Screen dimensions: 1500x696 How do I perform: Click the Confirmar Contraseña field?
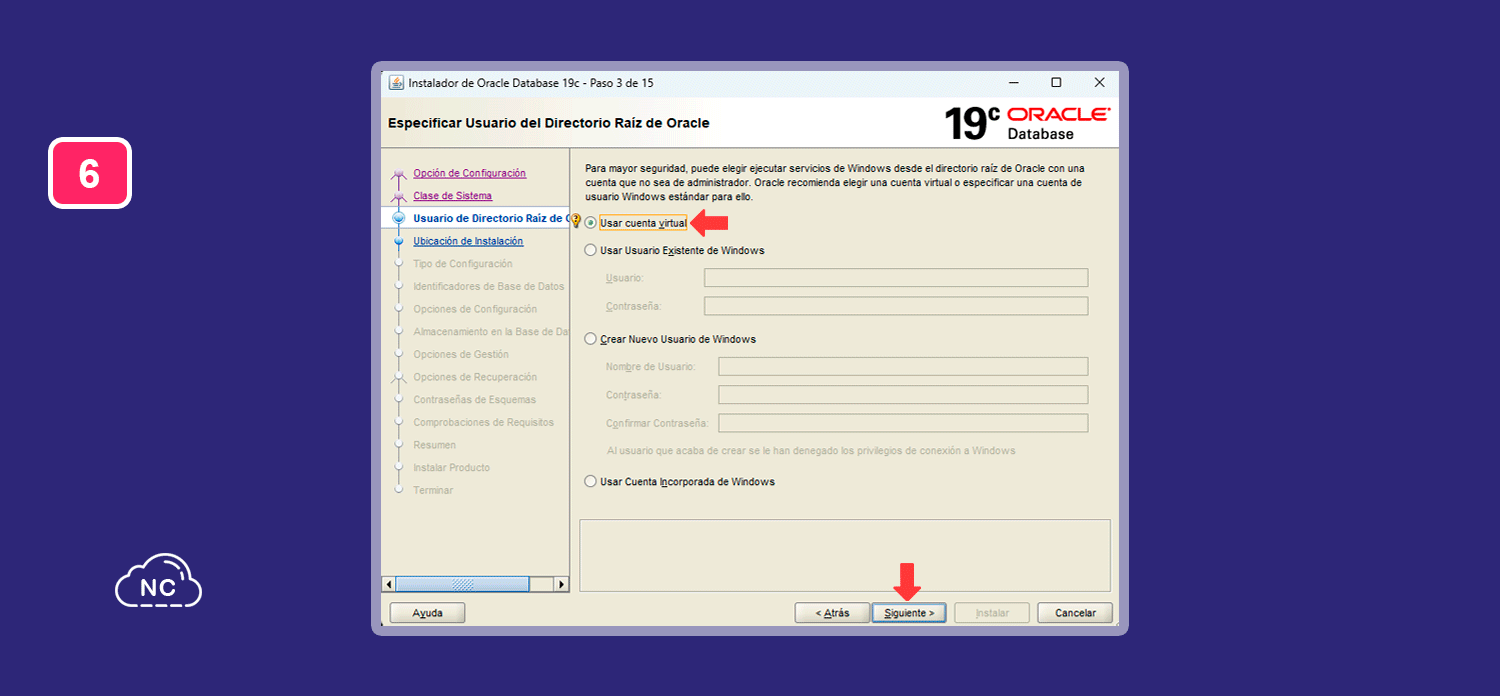pyautogui.click(x=903, y=423)
